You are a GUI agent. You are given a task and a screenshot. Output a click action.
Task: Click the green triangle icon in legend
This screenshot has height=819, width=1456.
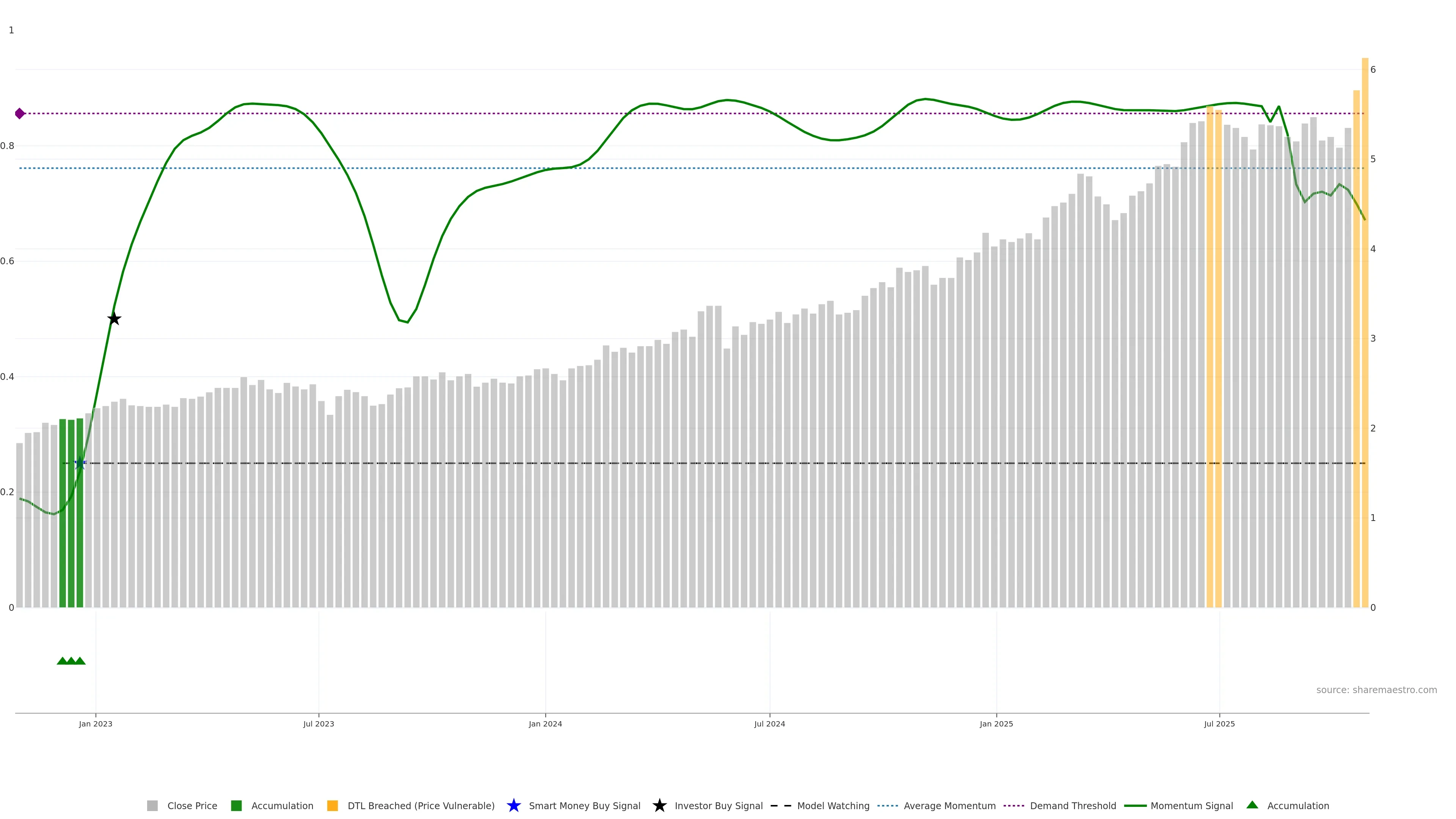[1252, 805]
